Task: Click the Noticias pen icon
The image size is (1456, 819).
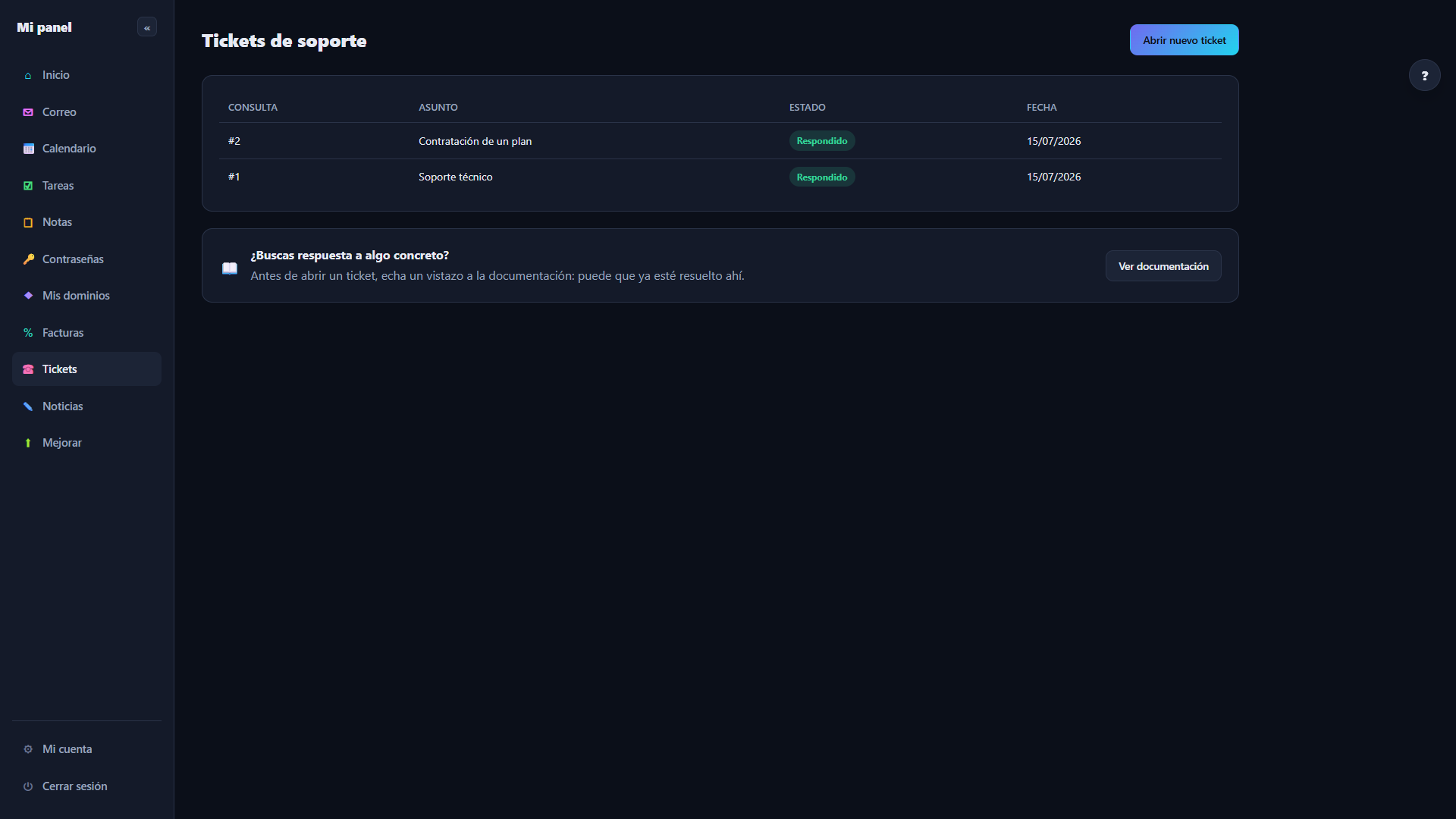Action: click(28, 406)
